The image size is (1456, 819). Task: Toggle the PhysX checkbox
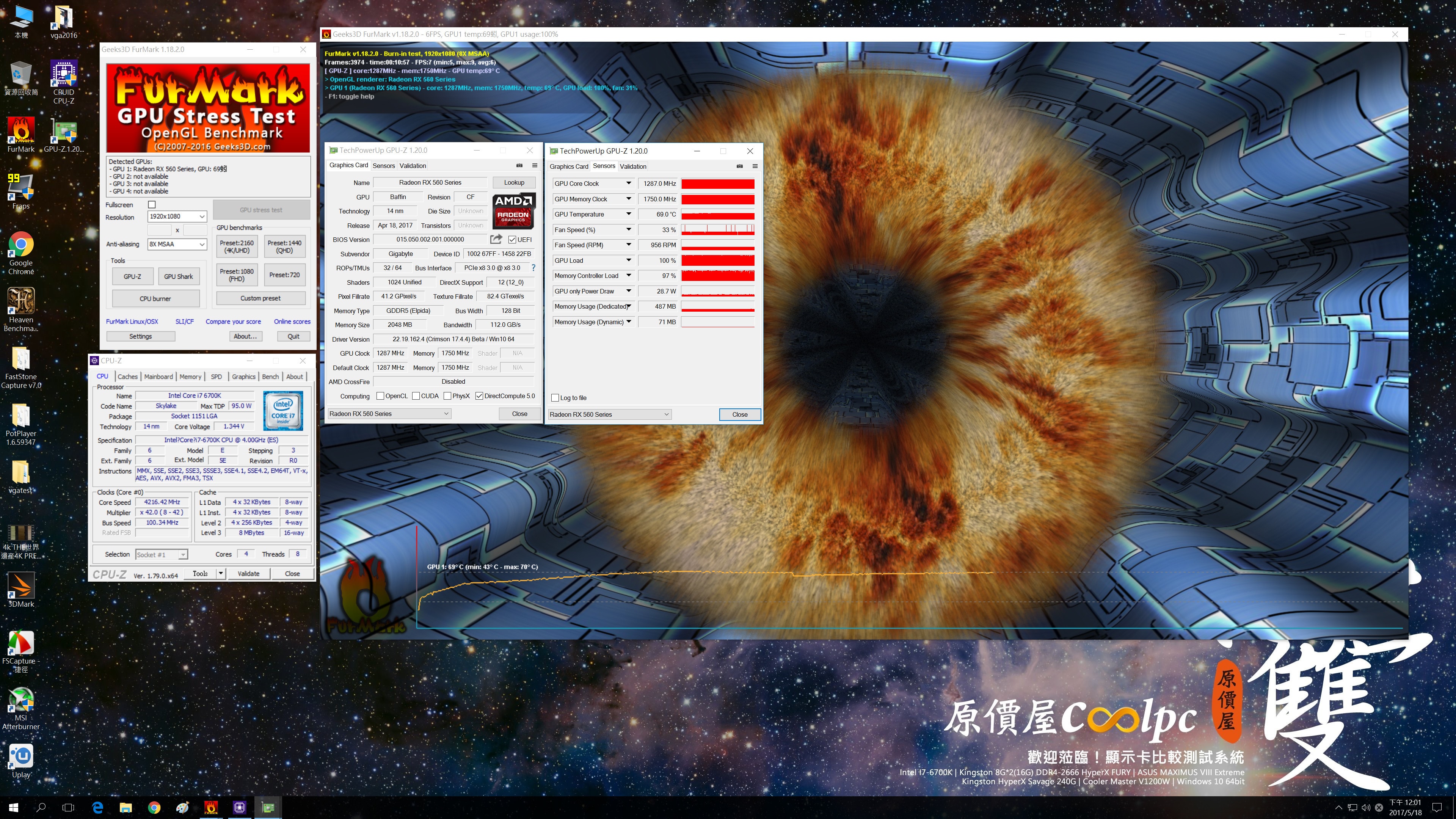447,396
